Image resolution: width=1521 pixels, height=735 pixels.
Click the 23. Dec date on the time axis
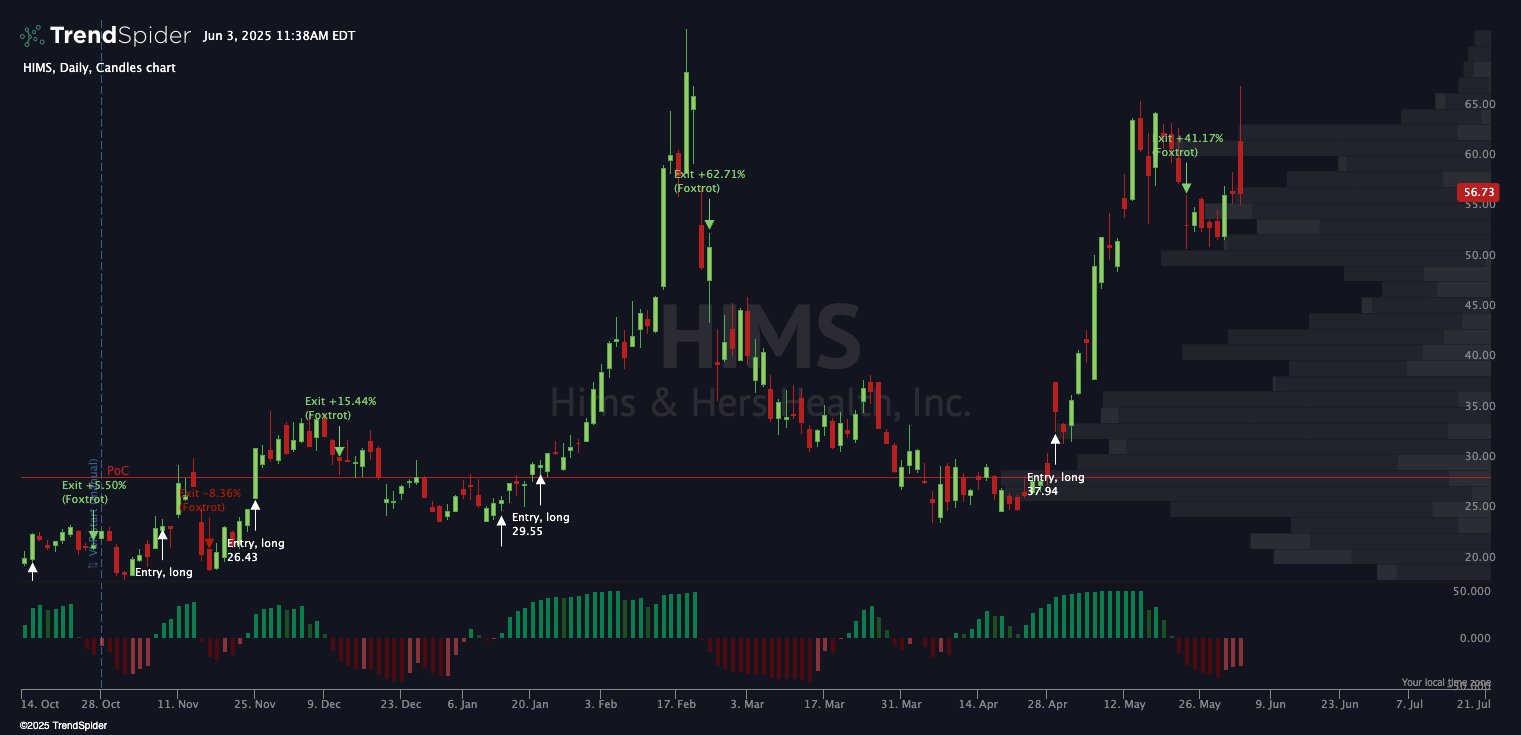pos(400,704)
